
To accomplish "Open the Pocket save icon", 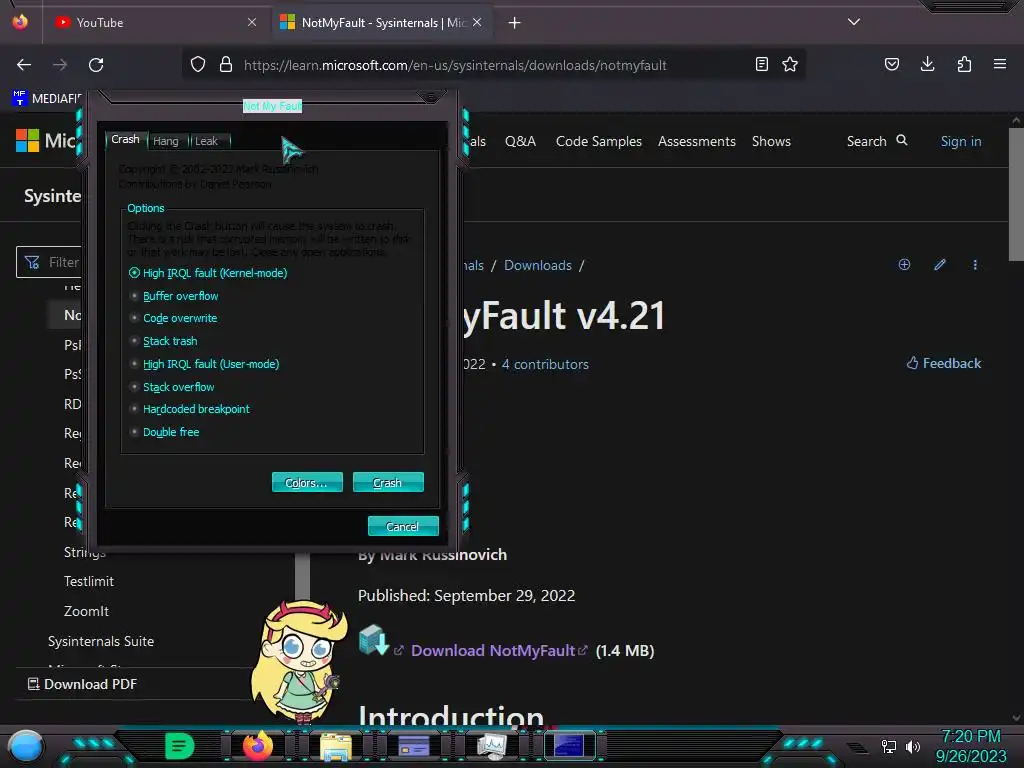I will click(x=891, y=64).
